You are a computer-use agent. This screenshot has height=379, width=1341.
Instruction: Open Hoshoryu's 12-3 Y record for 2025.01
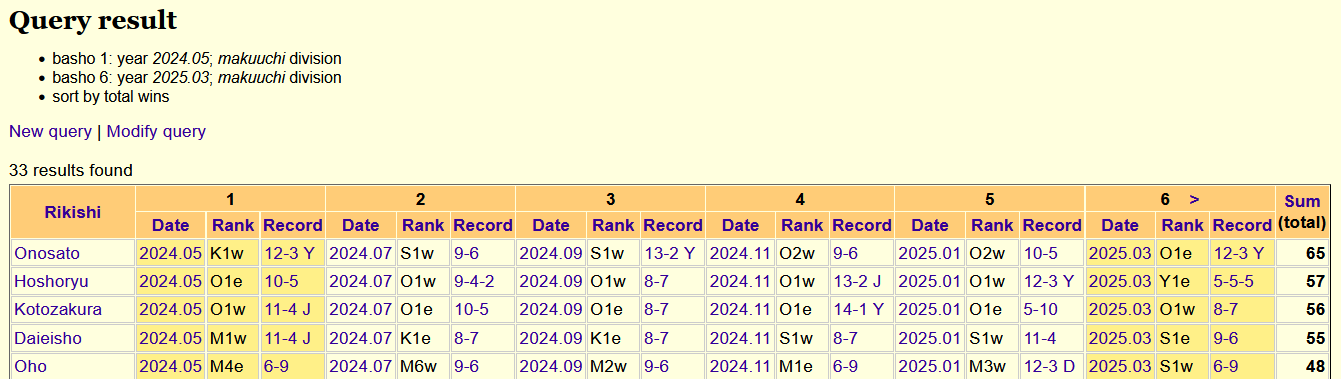[1049, 282]
